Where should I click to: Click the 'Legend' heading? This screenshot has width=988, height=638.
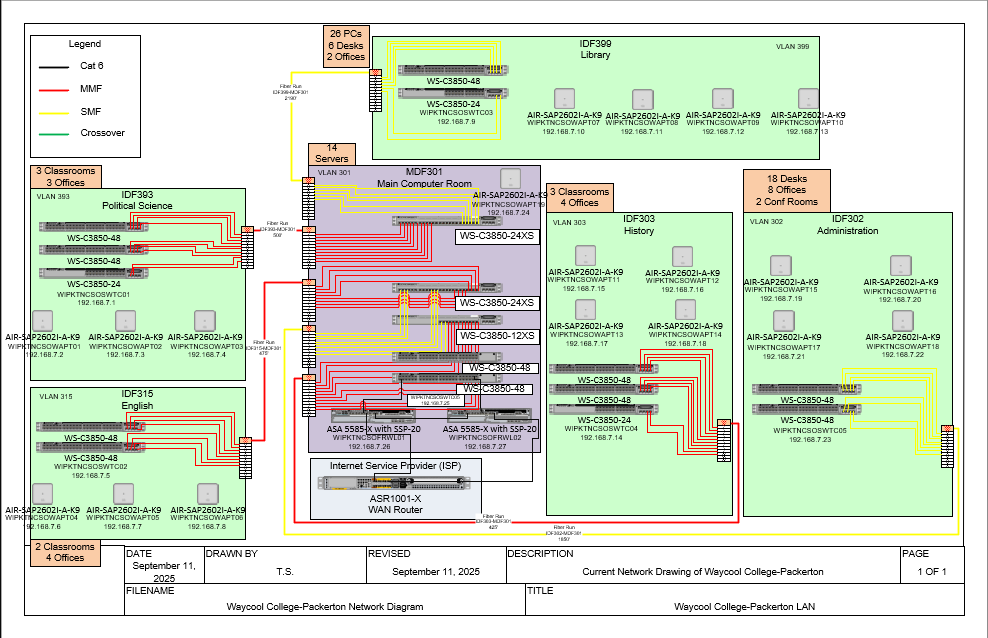point(84,44)
